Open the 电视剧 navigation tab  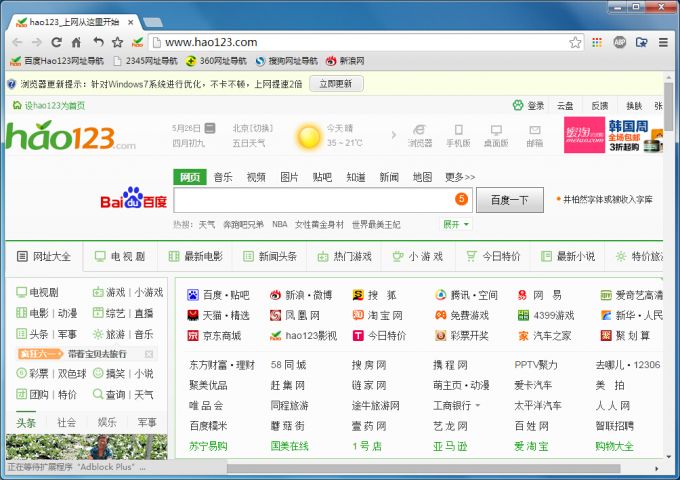pos(120,256)
